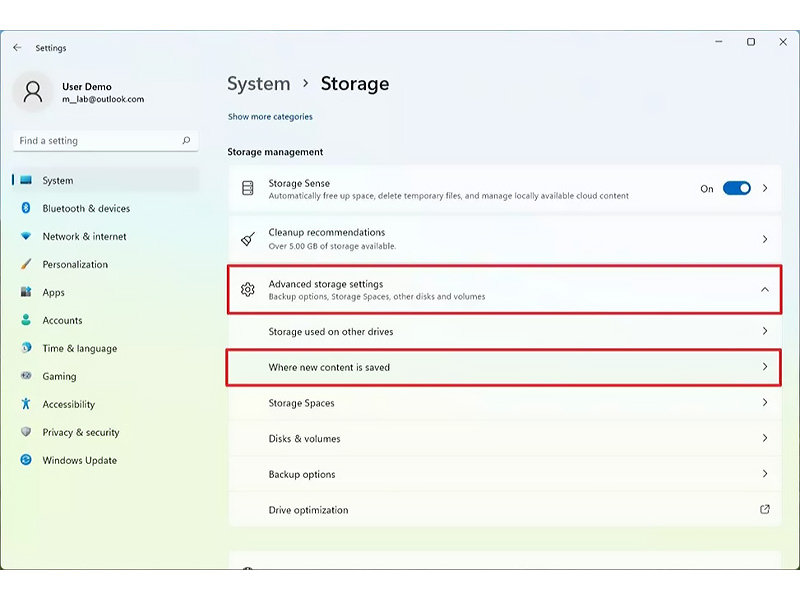Open Storage Spaces chevron
The image size is (800, 600).
pos(765,403)
